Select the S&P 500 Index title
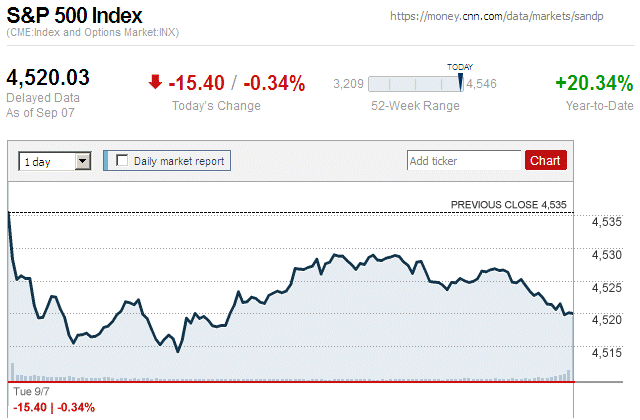Viewport: 640px width, 420px height. coord(74,16)
